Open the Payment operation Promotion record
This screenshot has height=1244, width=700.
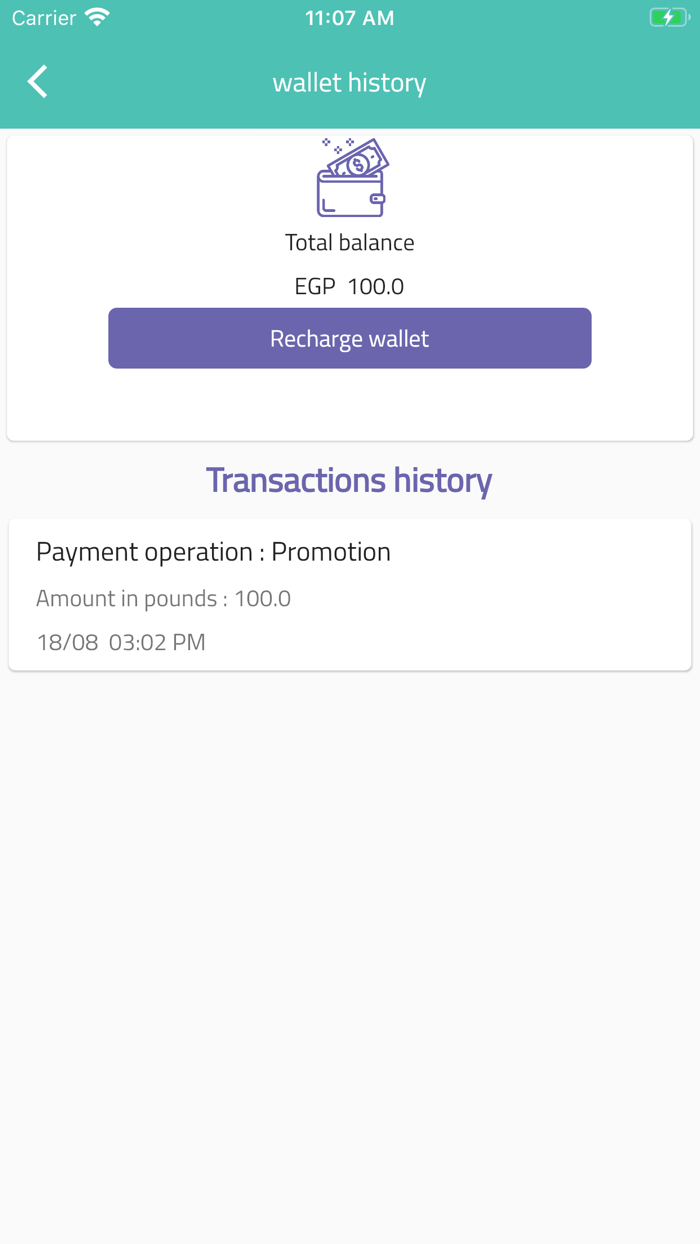tap(213, 551)
